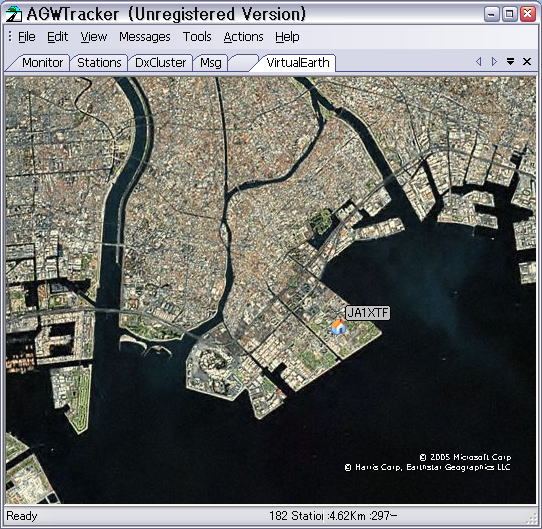Image resolution: width=542 pixels, height=529 pixels.
Task: Switch to the DxCluster tab
Action: point(160,63)
